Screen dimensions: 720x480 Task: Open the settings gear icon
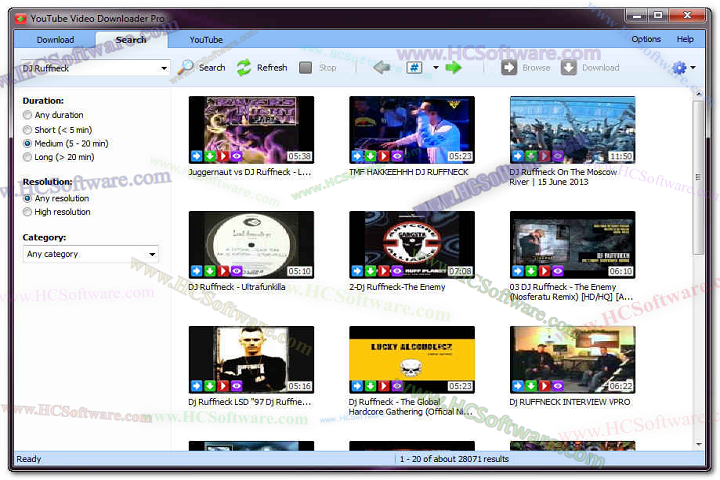click(679, 68)
